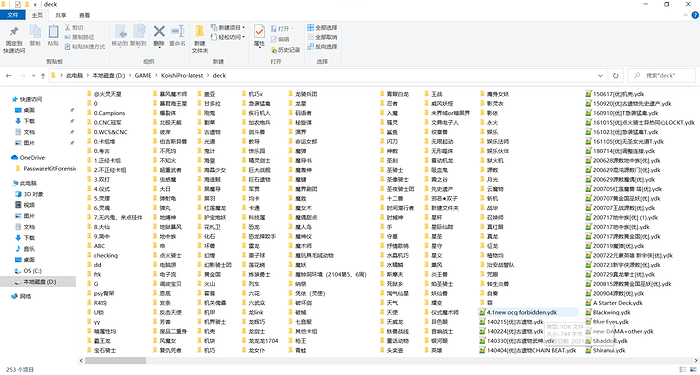The height and width of the screenshot is (375, 700).
Task: Click the Edit (编辑) ribbon icon
Action: [274, 39]
